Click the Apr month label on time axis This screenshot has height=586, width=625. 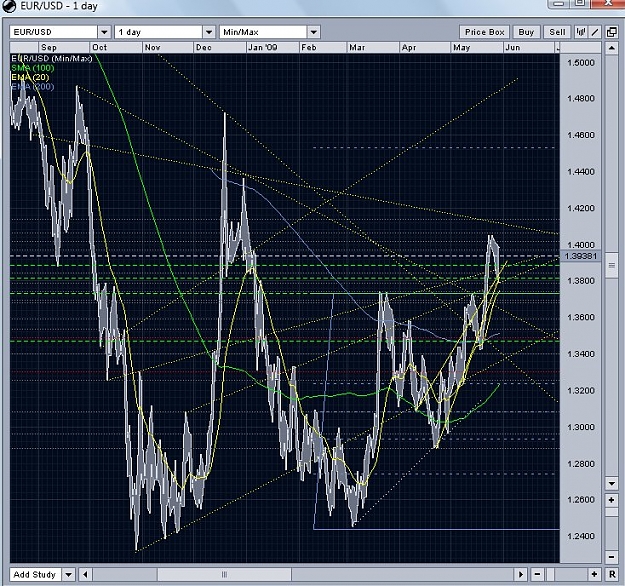tap(409, 47)
